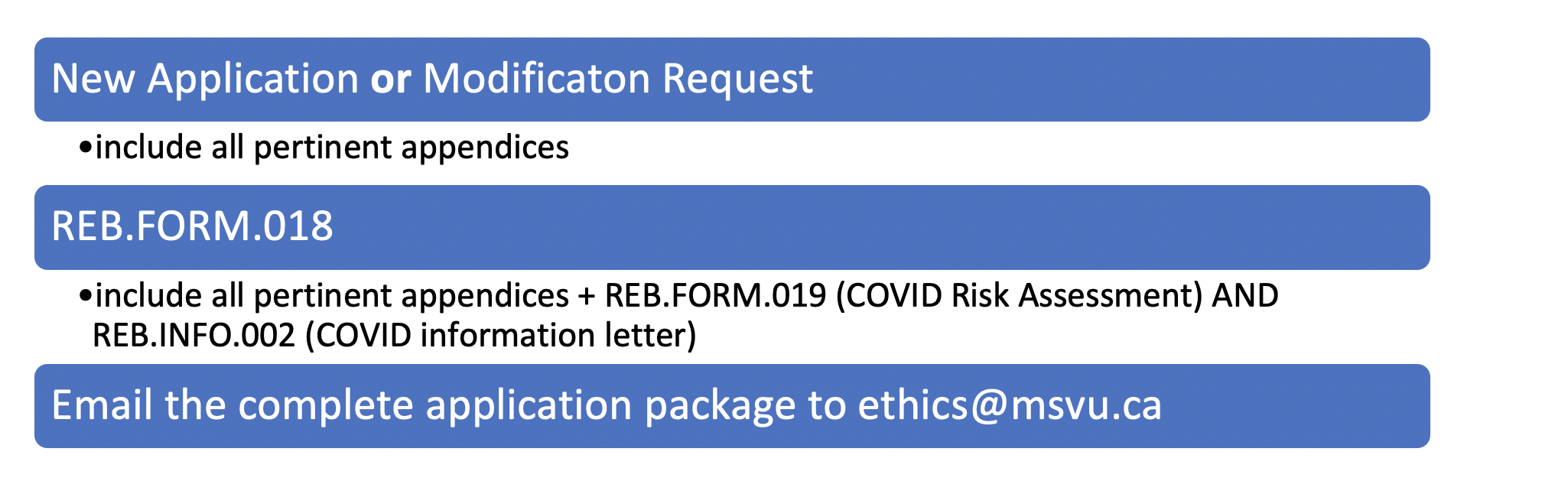Select "New Application" in the first banner
Screen dimensions: 1568x494
pyautogui.click(x=205, y=80)
